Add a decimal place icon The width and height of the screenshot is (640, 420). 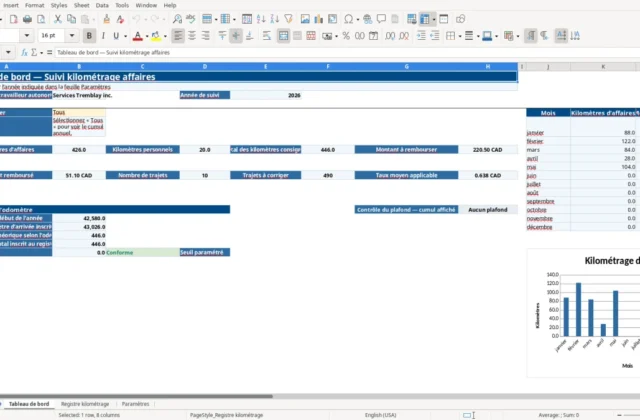390,36
